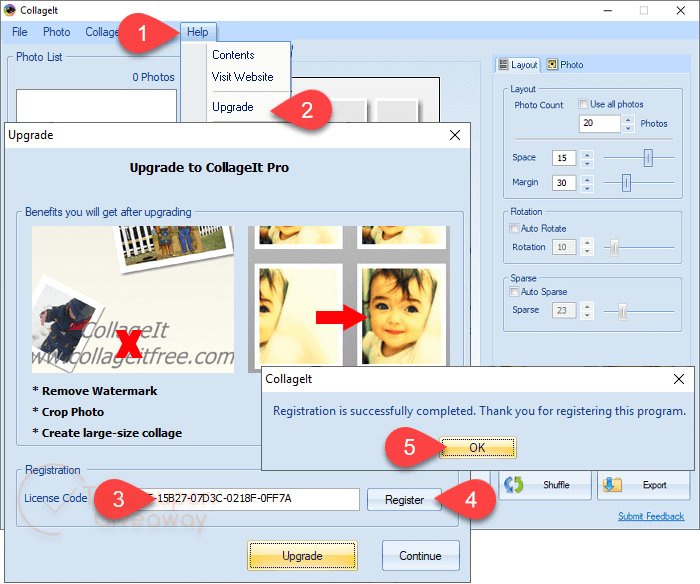700x584 pixels.
Task: Click the Margin value field
Action: [564, 183]
